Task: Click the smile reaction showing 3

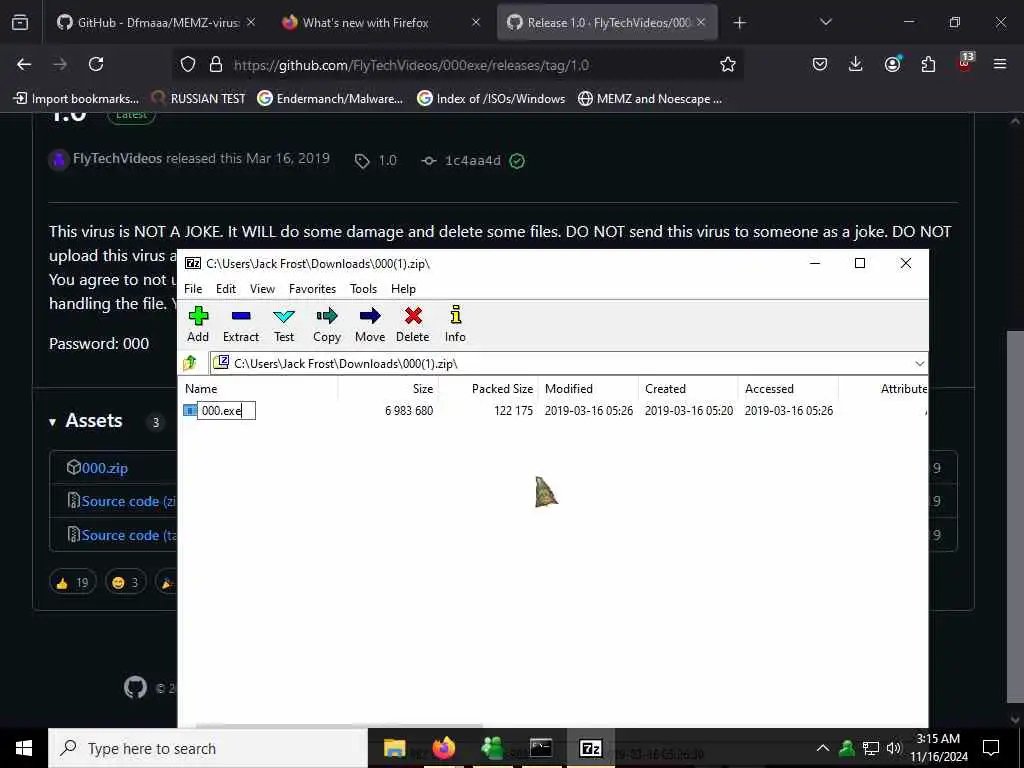Action: tap(125, 582)
